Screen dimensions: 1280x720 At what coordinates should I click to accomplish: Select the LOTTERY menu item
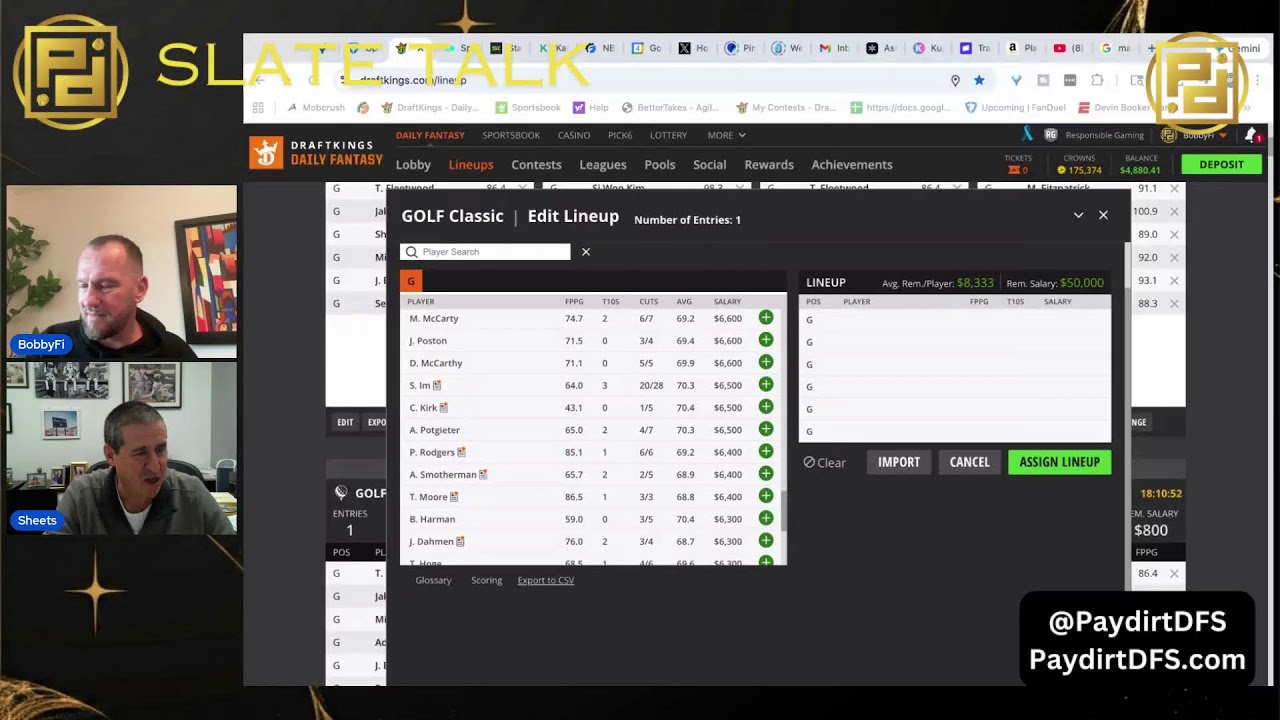(668, 135)
